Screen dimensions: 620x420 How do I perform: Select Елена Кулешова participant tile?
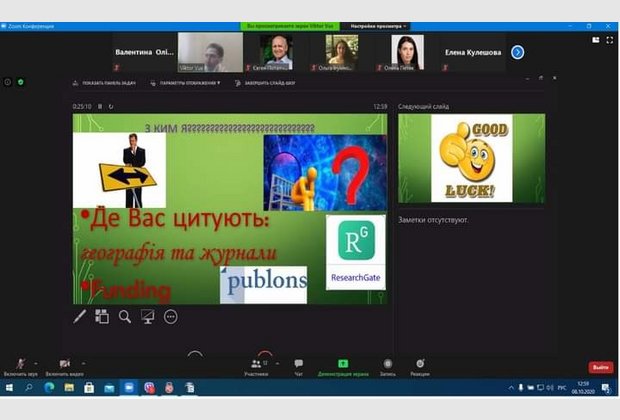(473, 52)
